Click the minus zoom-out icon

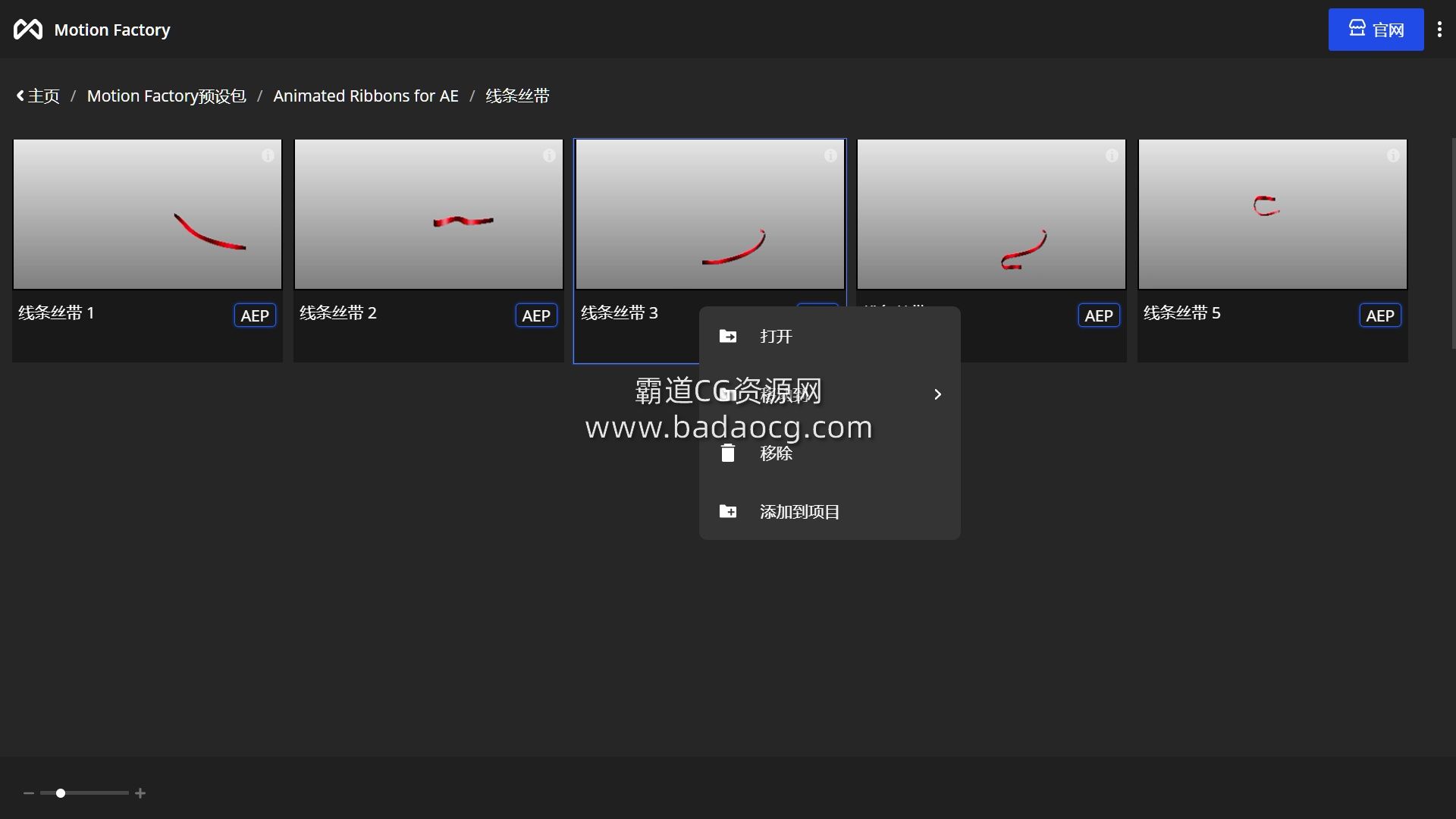click(29, 793)
